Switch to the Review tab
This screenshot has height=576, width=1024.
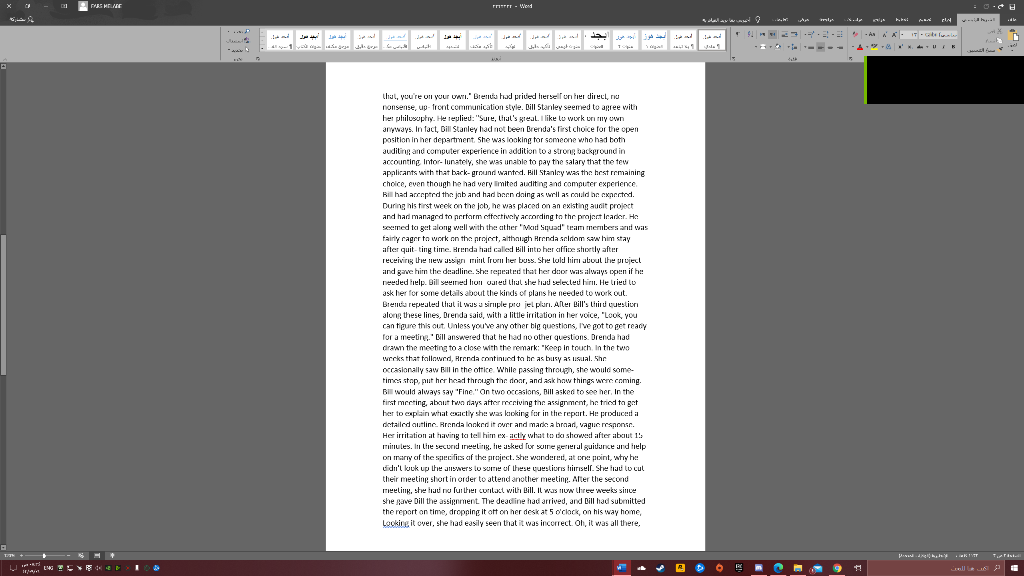pyautogui.click(x=827, y=20)
